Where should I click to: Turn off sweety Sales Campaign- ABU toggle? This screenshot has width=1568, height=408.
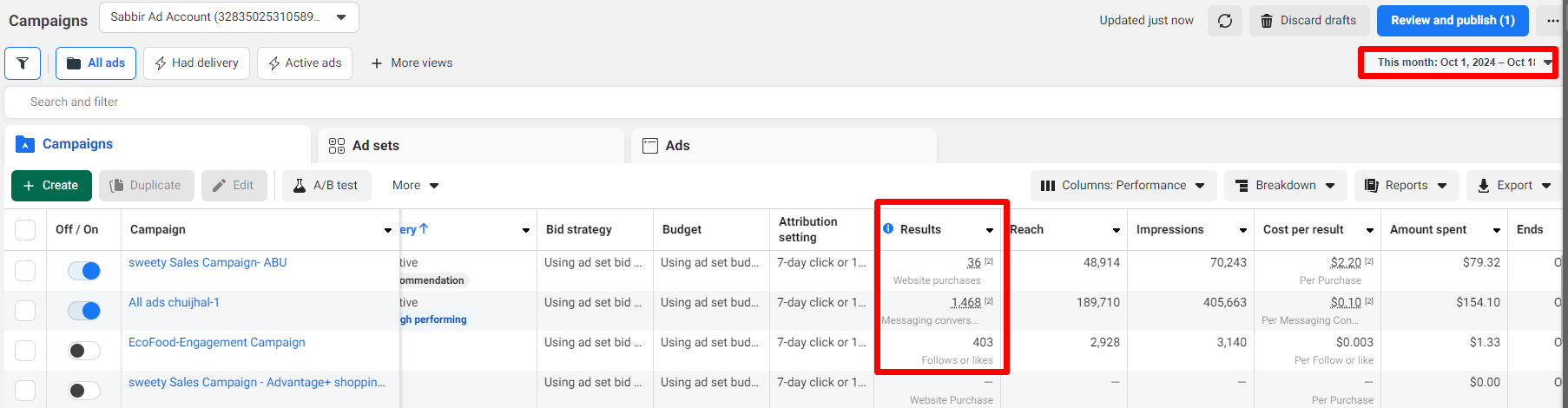point(84,271)
